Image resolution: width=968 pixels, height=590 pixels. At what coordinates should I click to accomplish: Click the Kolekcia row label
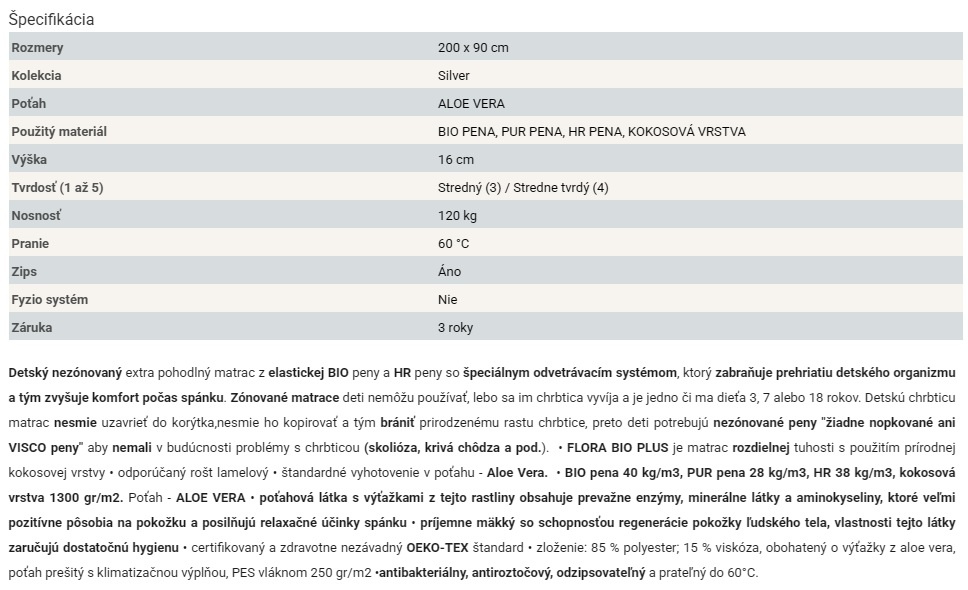[x=36, y=76]
